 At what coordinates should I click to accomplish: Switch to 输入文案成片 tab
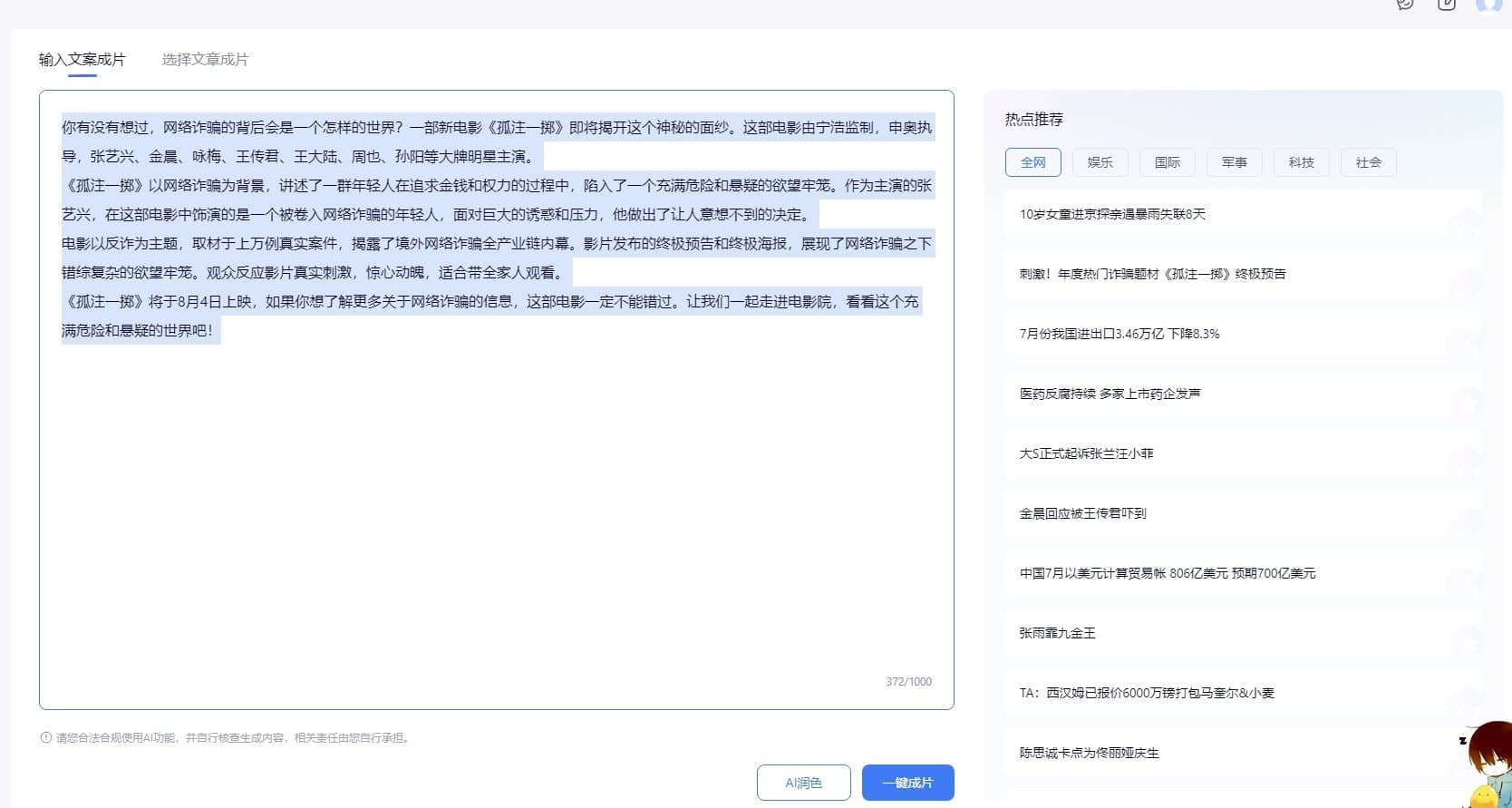click(82, 60)
